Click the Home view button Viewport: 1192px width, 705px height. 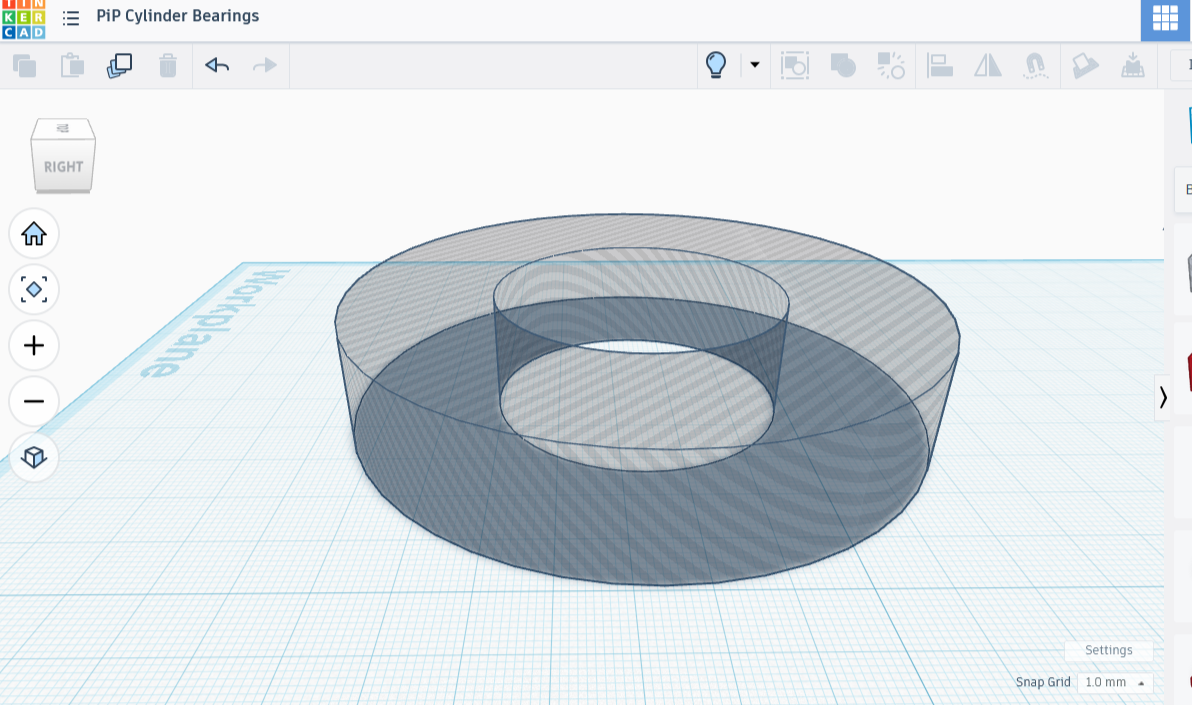pos(33,233)
